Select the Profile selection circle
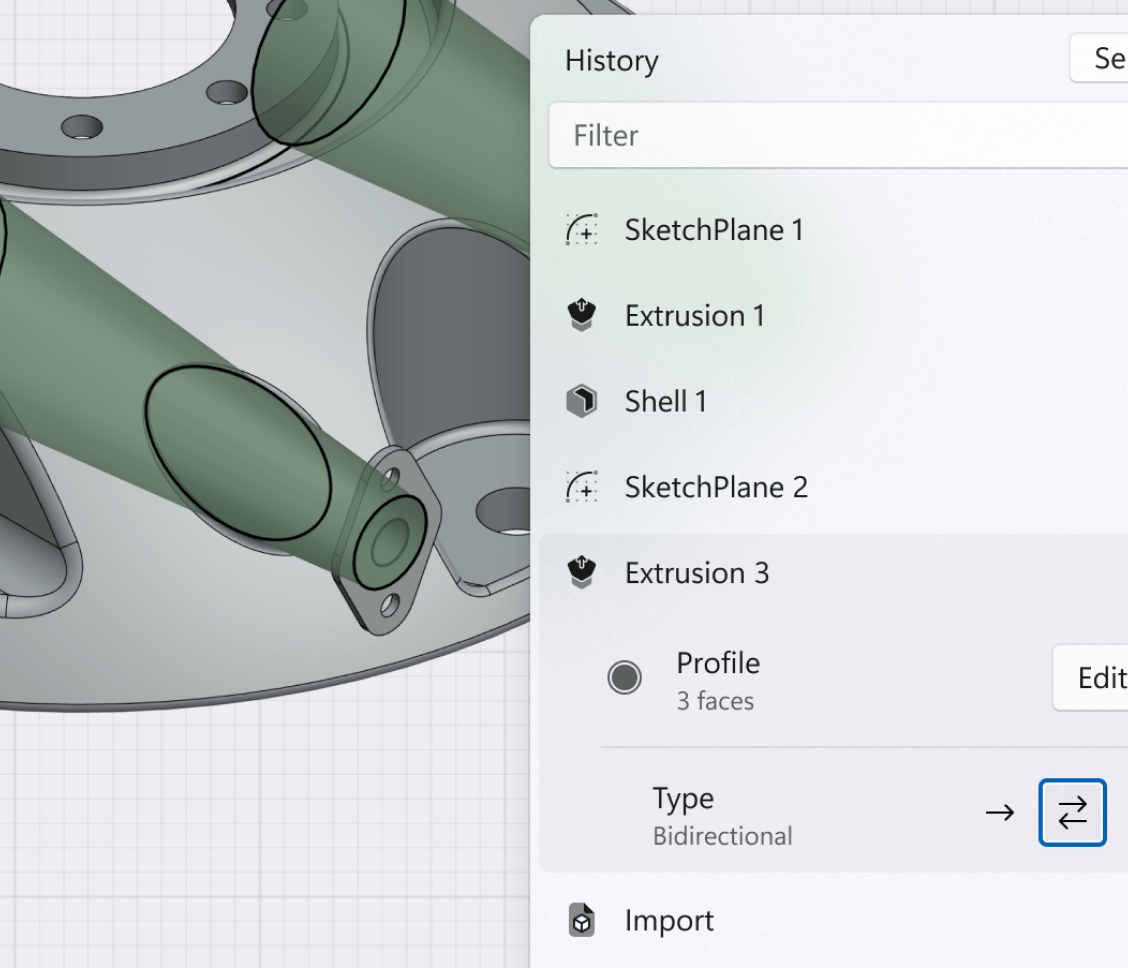This screenshot has height=968, width=1128. click(625, 677)
